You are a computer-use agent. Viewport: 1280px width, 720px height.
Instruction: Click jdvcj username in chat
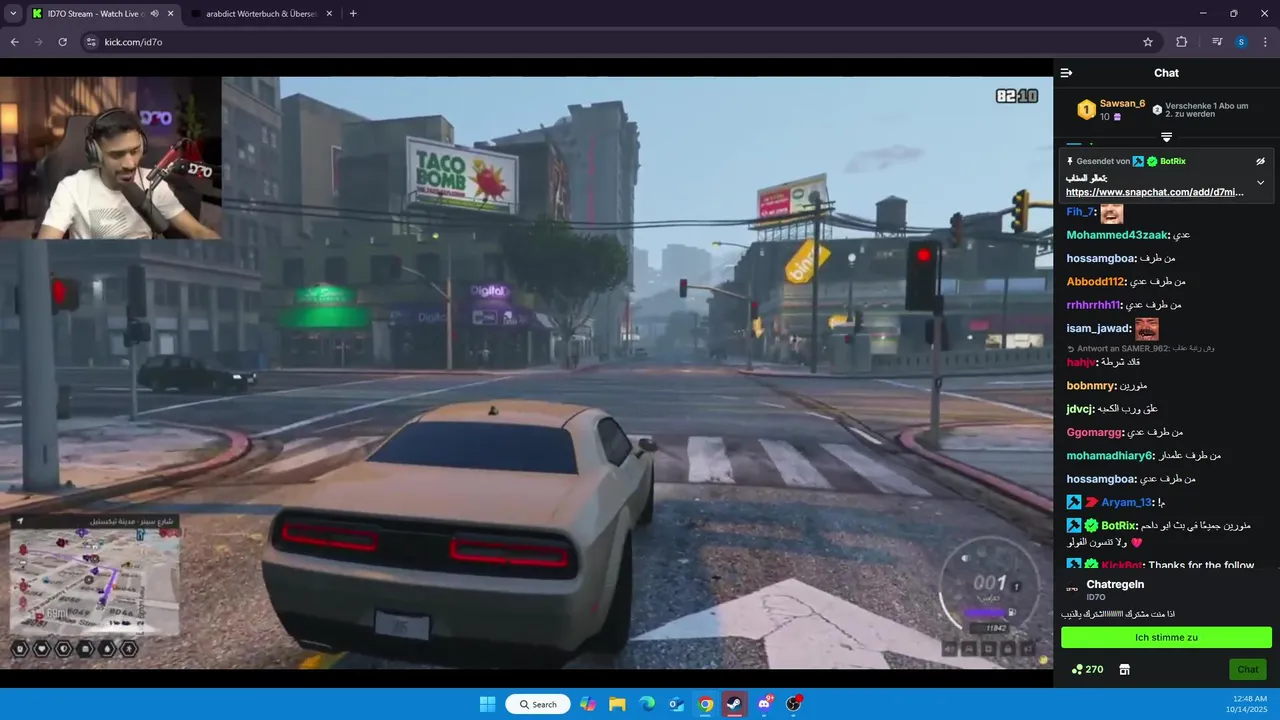1080,409
